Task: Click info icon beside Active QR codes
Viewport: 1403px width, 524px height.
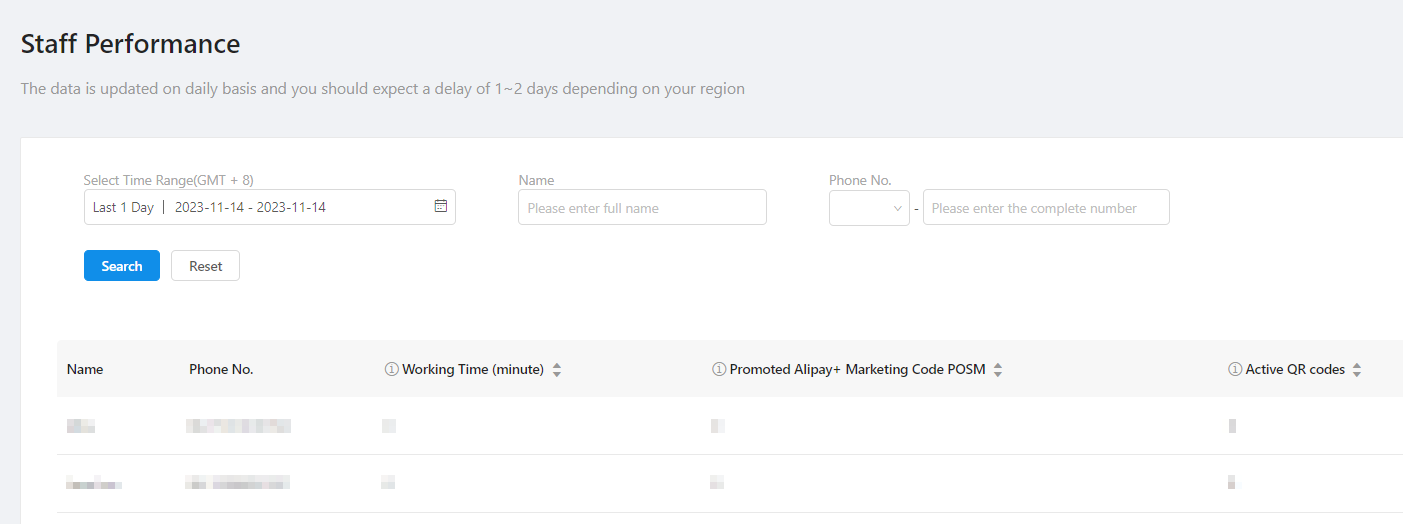Action: click(1235, 370)
